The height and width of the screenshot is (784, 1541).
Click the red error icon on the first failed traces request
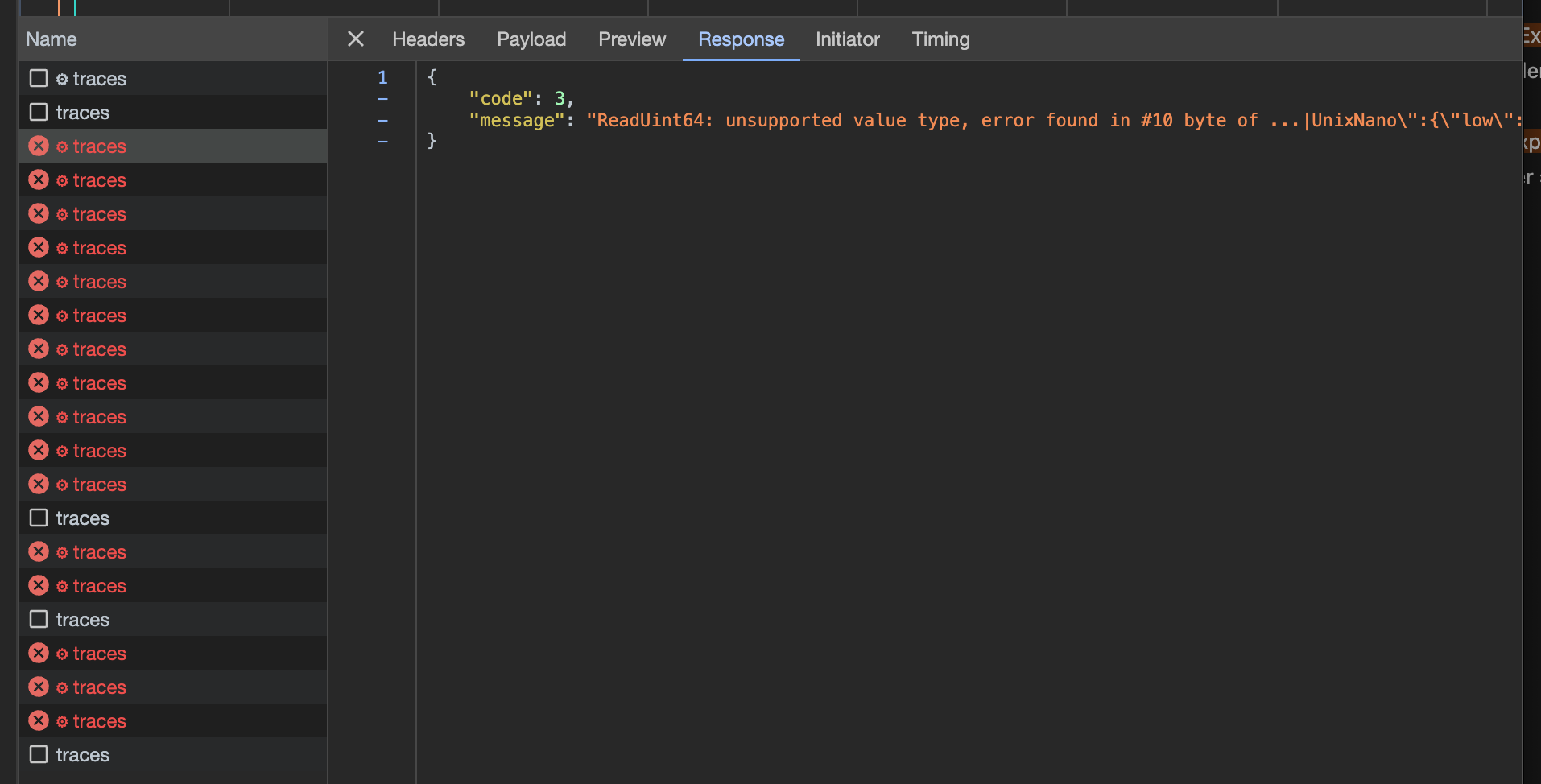(x=38, y=146)
